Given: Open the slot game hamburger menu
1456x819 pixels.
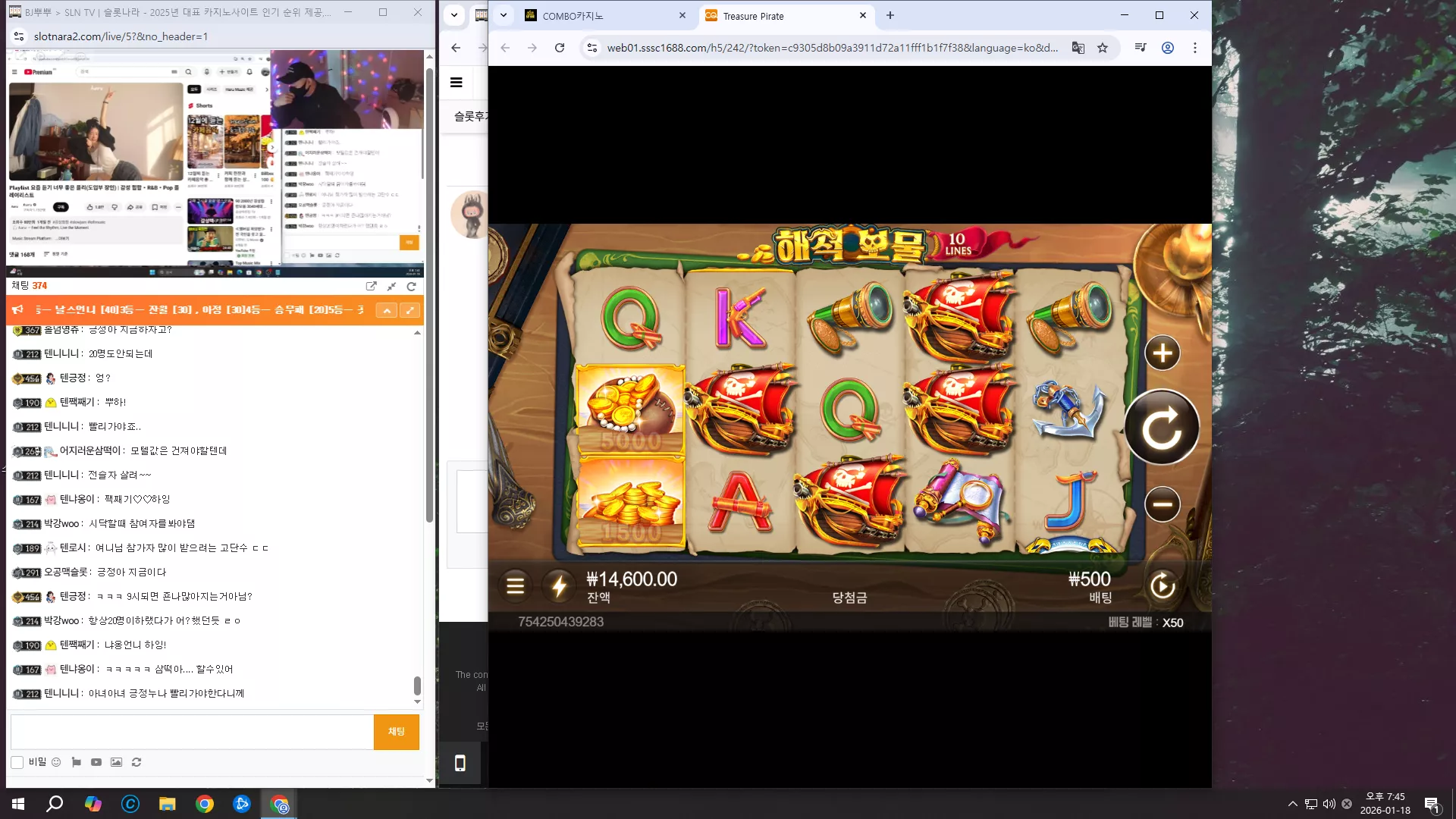Looking at the screenshot, I should (515, 585).
